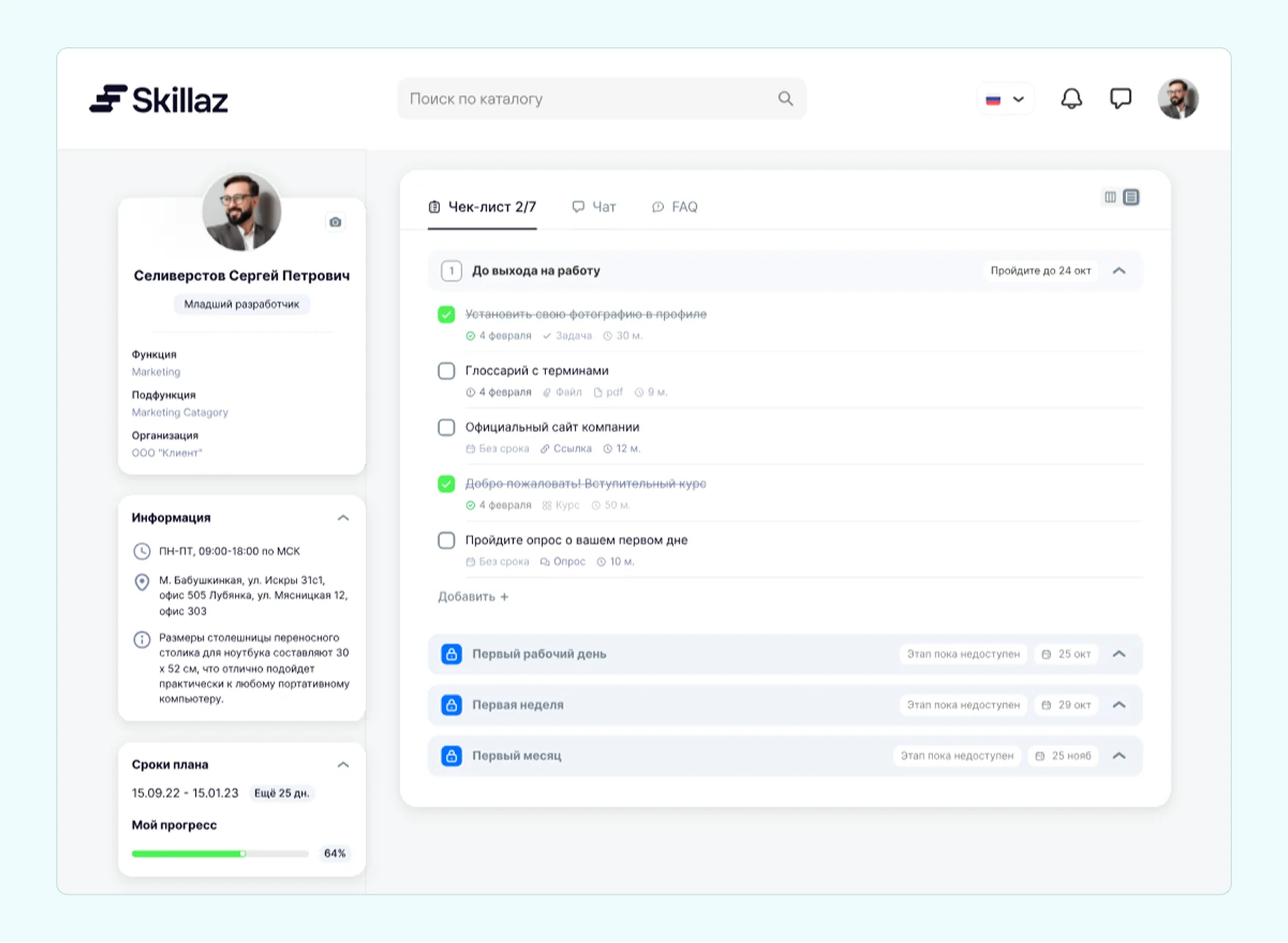The image size is (1288, 943).
Task: Uncheck Установить свою фотографию в профиле
Action: point(446,314)
